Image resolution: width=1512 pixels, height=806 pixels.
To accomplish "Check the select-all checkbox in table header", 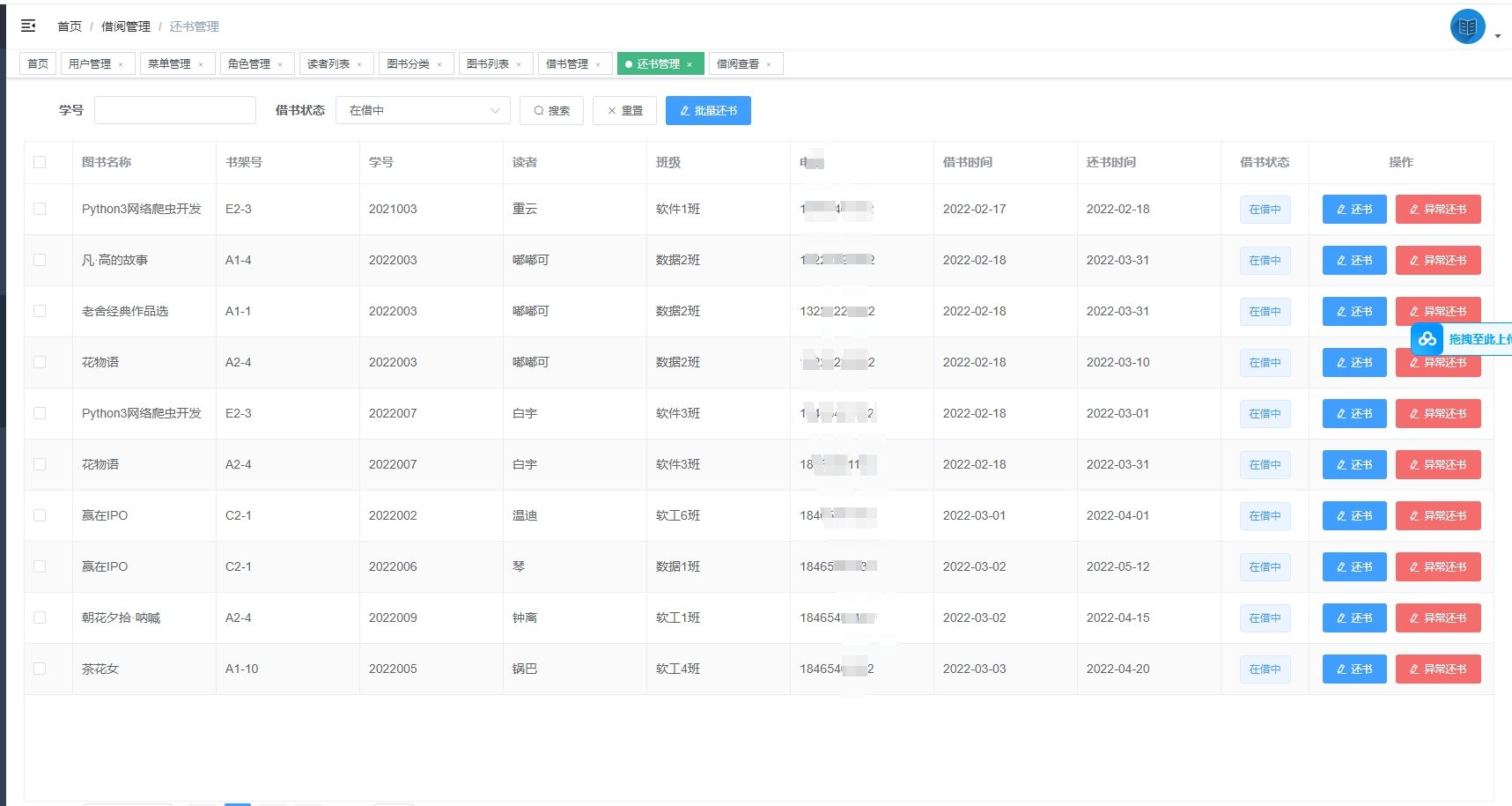I will click(x=39, y=162).
